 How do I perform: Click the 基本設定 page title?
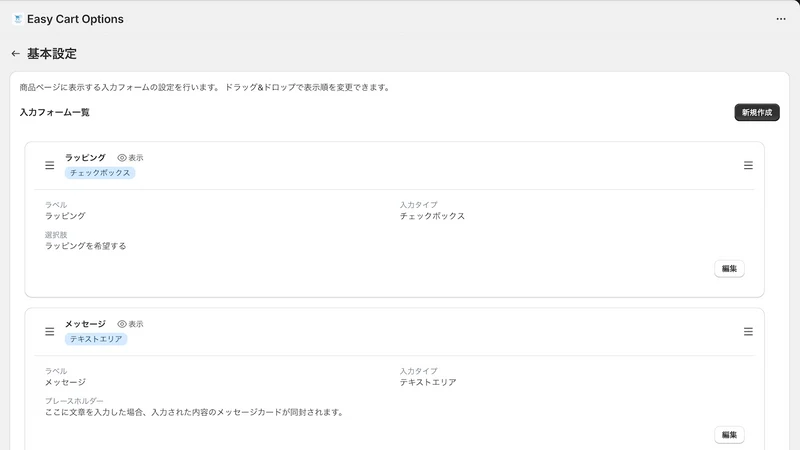[x=52, y=53]
